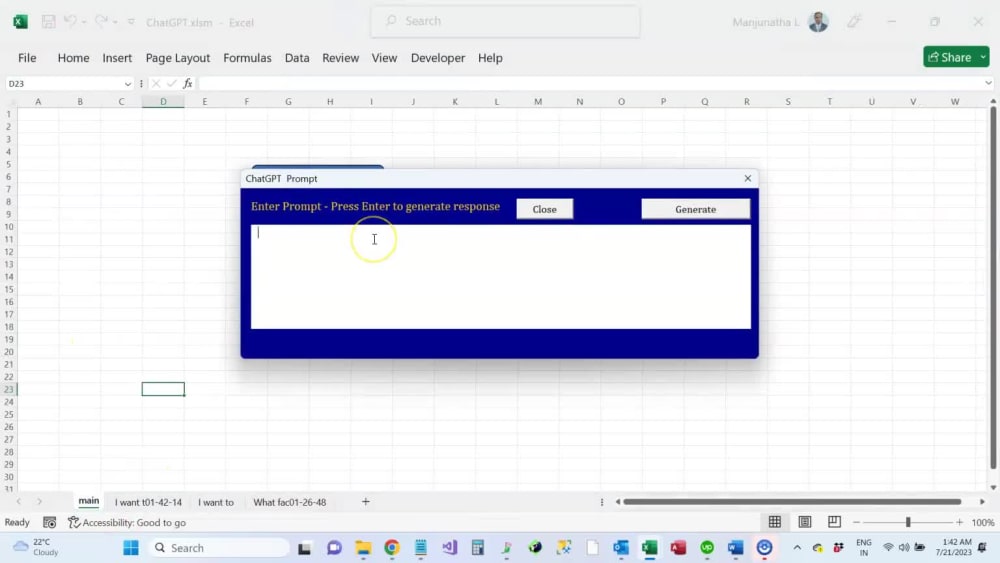This screenshot has width=1000, height=563.
Task: Click the weather widget 22°C Cloudy
Action: pos(36,547)
